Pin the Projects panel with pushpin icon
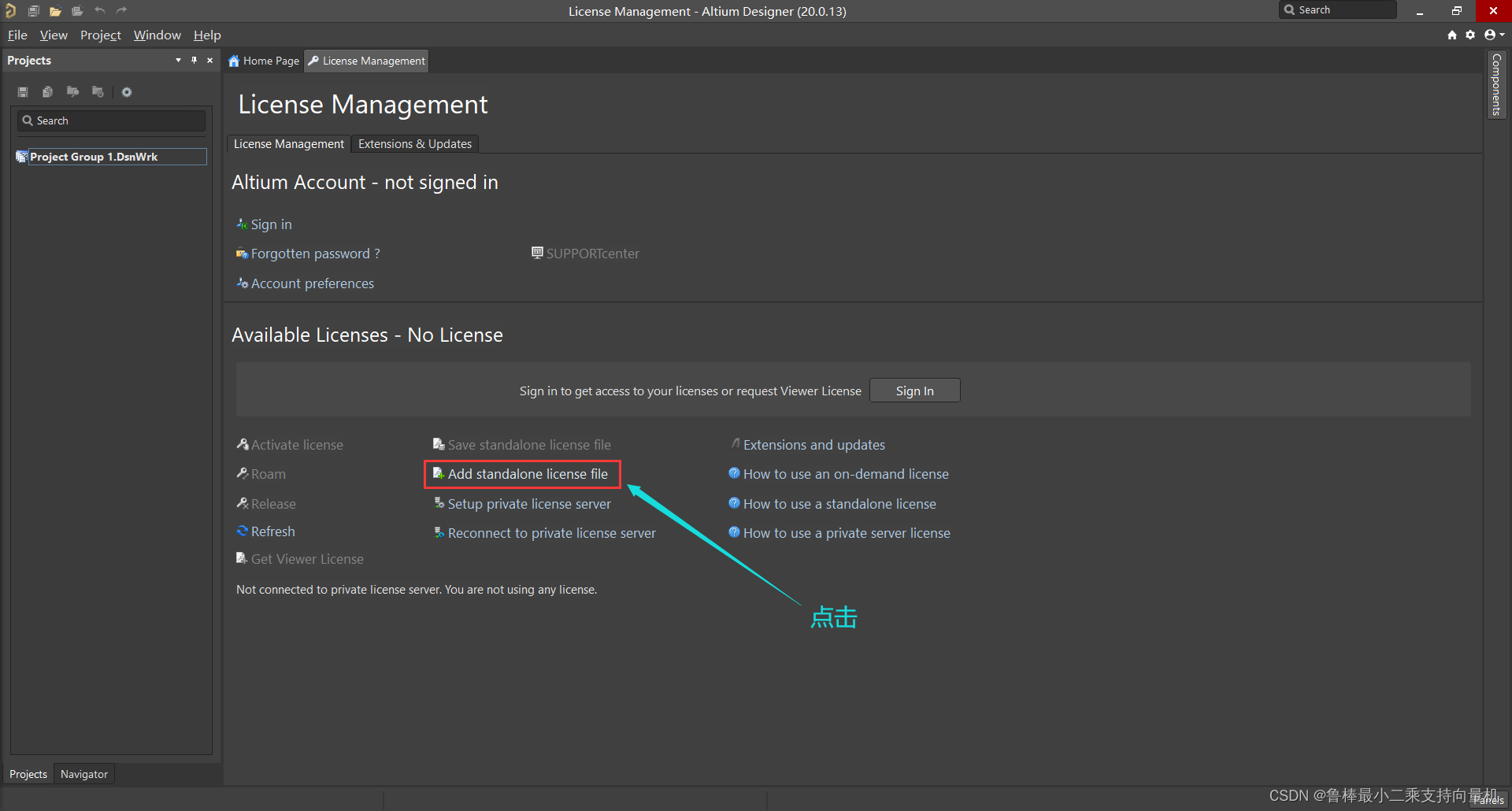 tap(194, 61)
